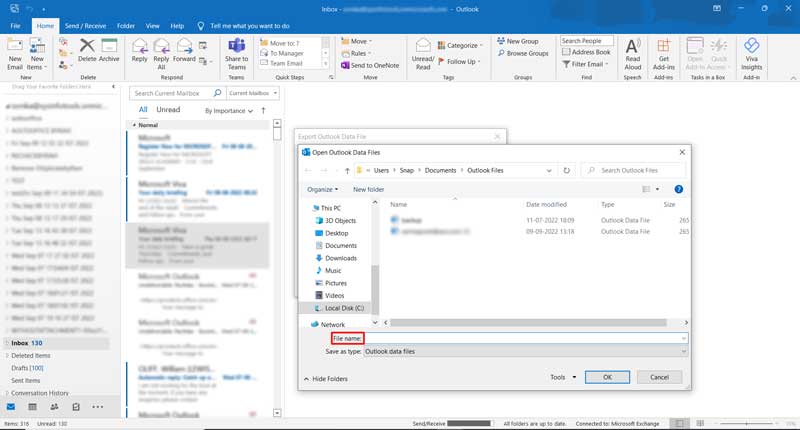This screenshot has width=800, height=430.
Task: Click OK in Open Outlook Data Files dialog
Action: click(607, 377)
